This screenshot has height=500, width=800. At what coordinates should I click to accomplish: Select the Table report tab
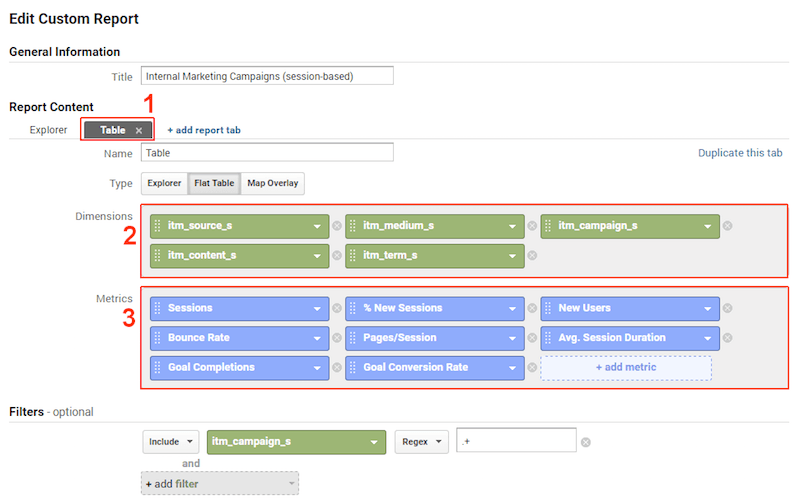(x=113, y=130)
